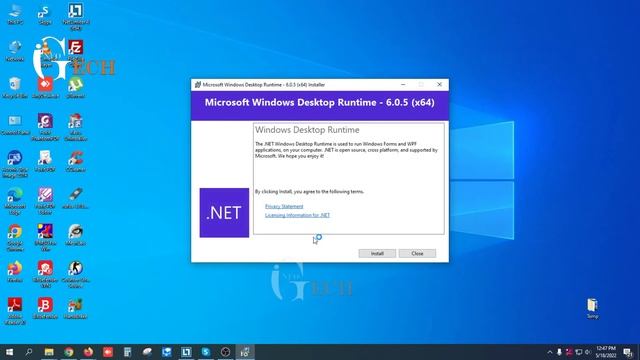Image resolution: width=640 pixels, height=360 pixels.
Task: Click the .NET logo in the installer
Action: tap(224, 213)
